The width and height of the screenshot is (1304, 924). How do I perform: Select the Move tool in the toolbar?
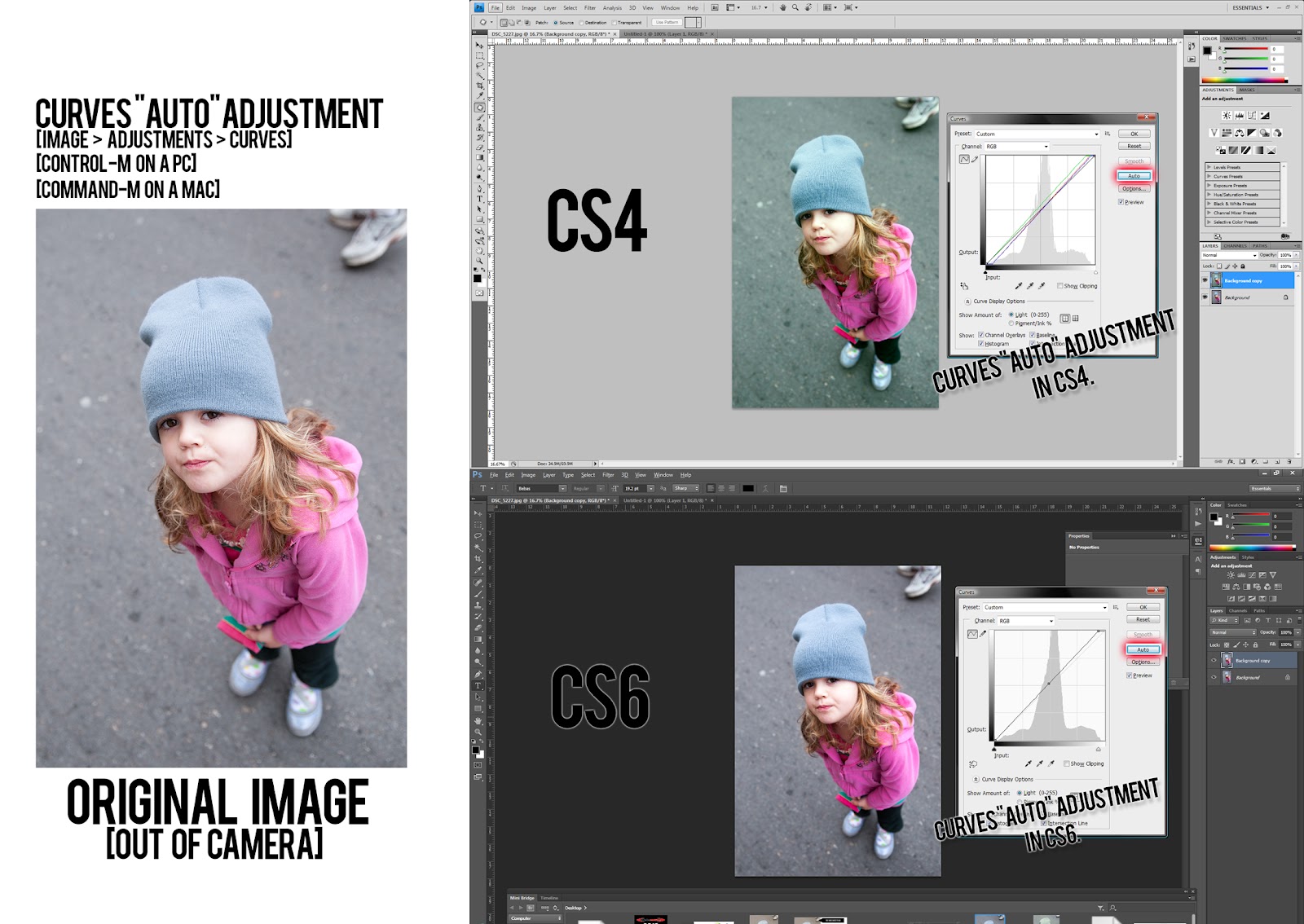[479, 44]
